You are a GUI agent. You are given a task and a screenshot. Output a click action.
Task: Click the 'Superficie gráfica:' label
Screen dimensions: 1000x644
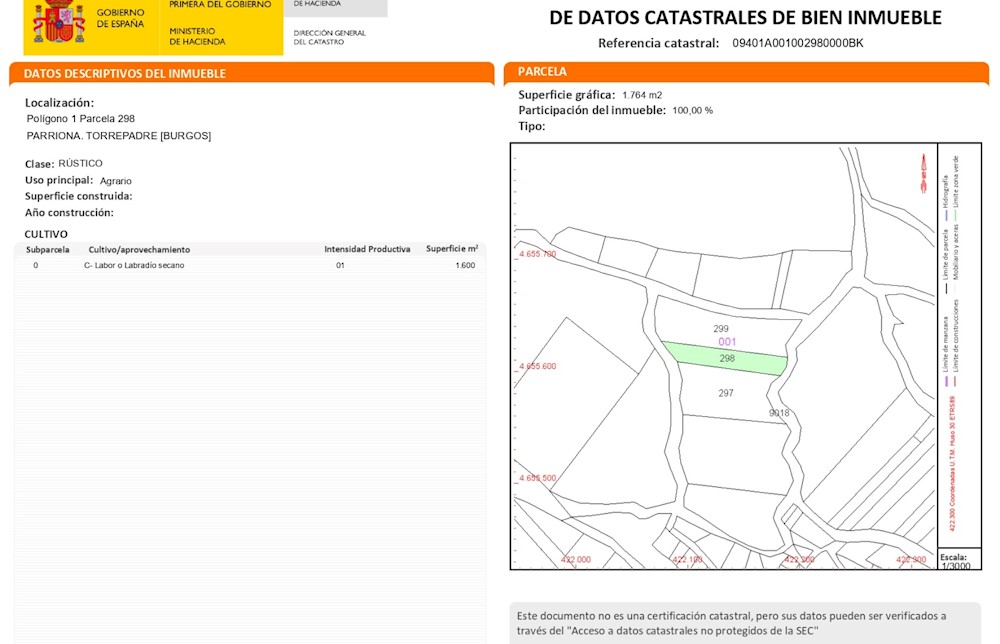(x=566, y=95)
